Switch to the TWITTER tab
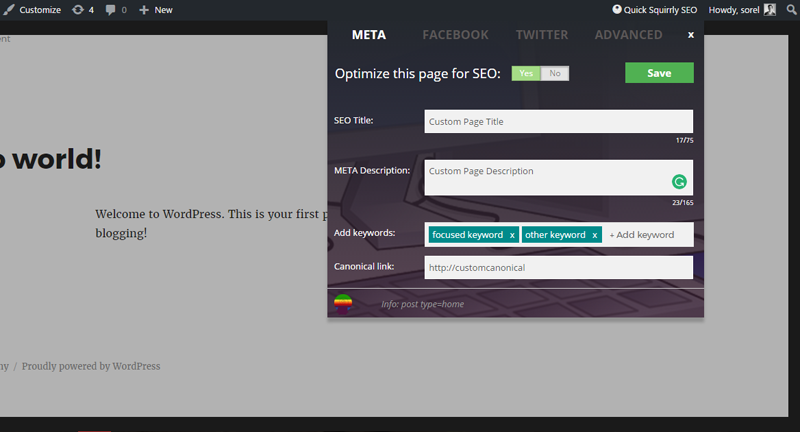800x432 pixels. [542, 35]
